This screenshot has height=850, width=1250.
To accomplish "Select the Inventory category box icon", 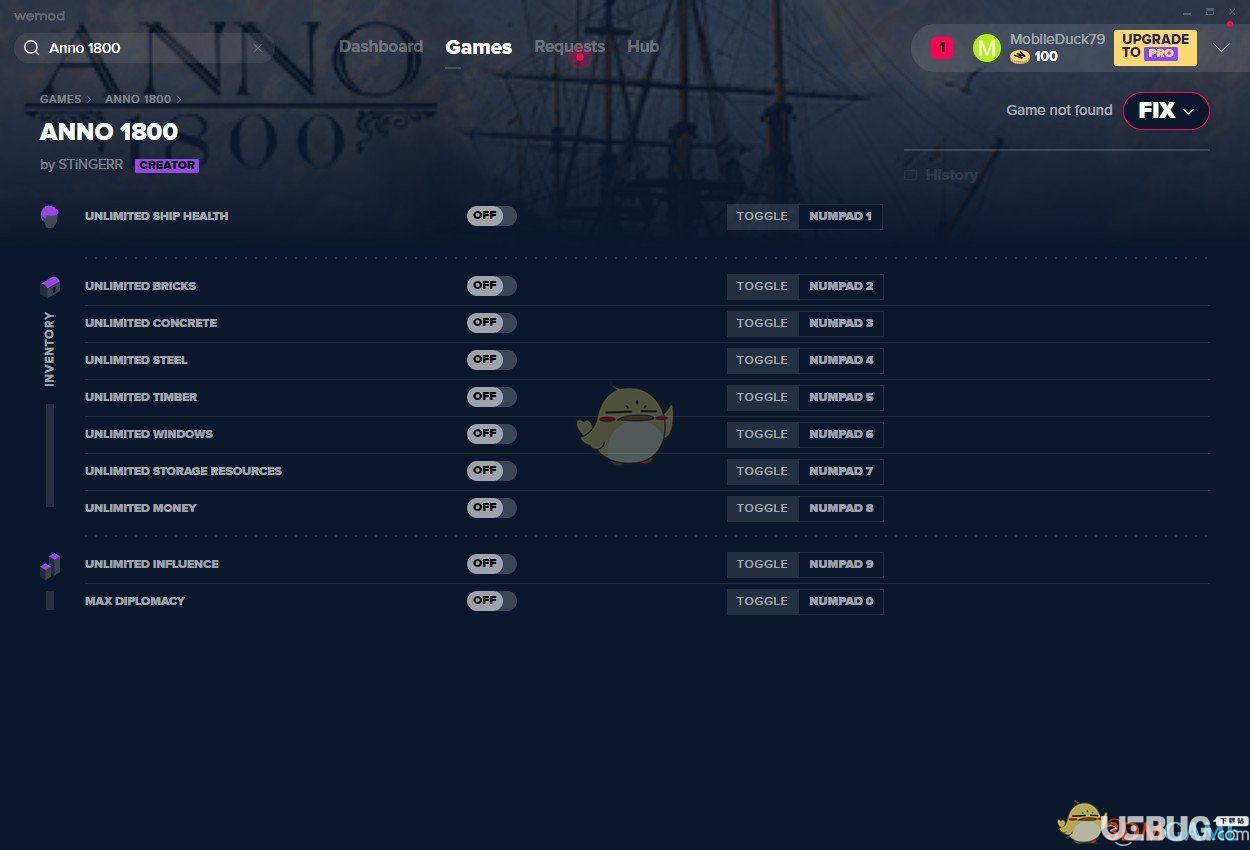I will click(50, 287).
